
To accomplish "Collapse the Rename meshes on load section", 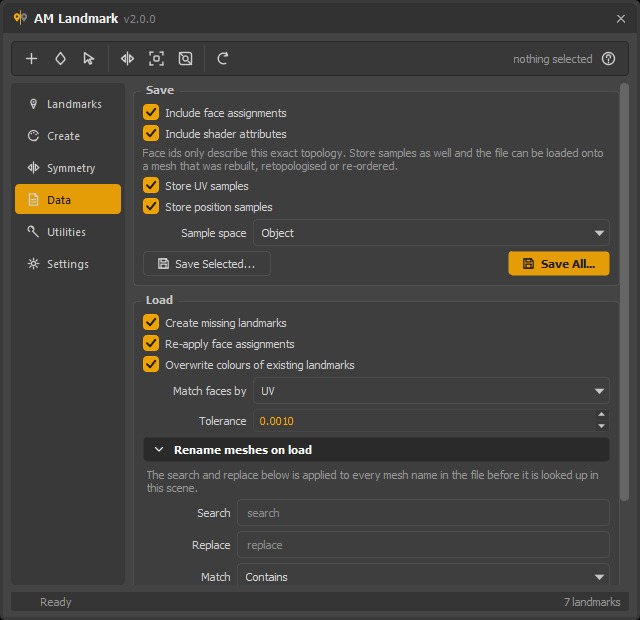I will [x=376, y=450].
